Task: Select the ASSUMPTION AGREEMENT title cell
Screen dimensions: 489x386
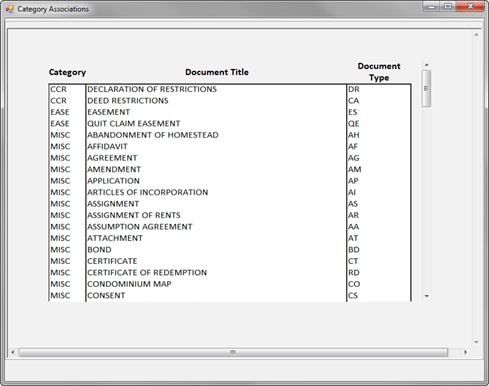Action: pos(140,227)
